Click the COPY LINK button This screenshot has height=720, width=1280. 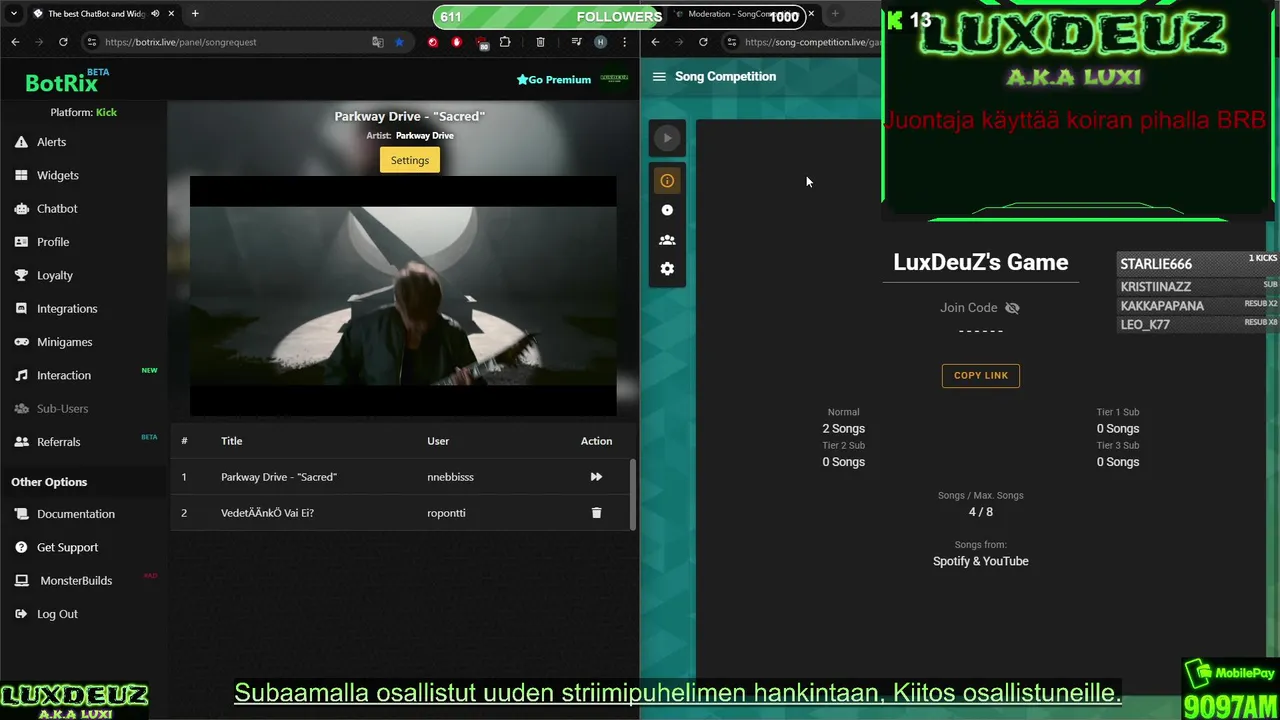(981, 375)
